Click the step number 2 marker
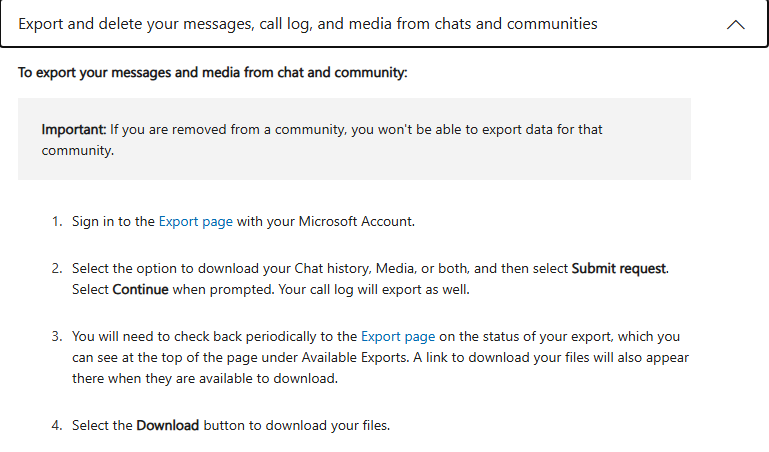This screenshot has height=452, width=769. (x=57, y=269)
